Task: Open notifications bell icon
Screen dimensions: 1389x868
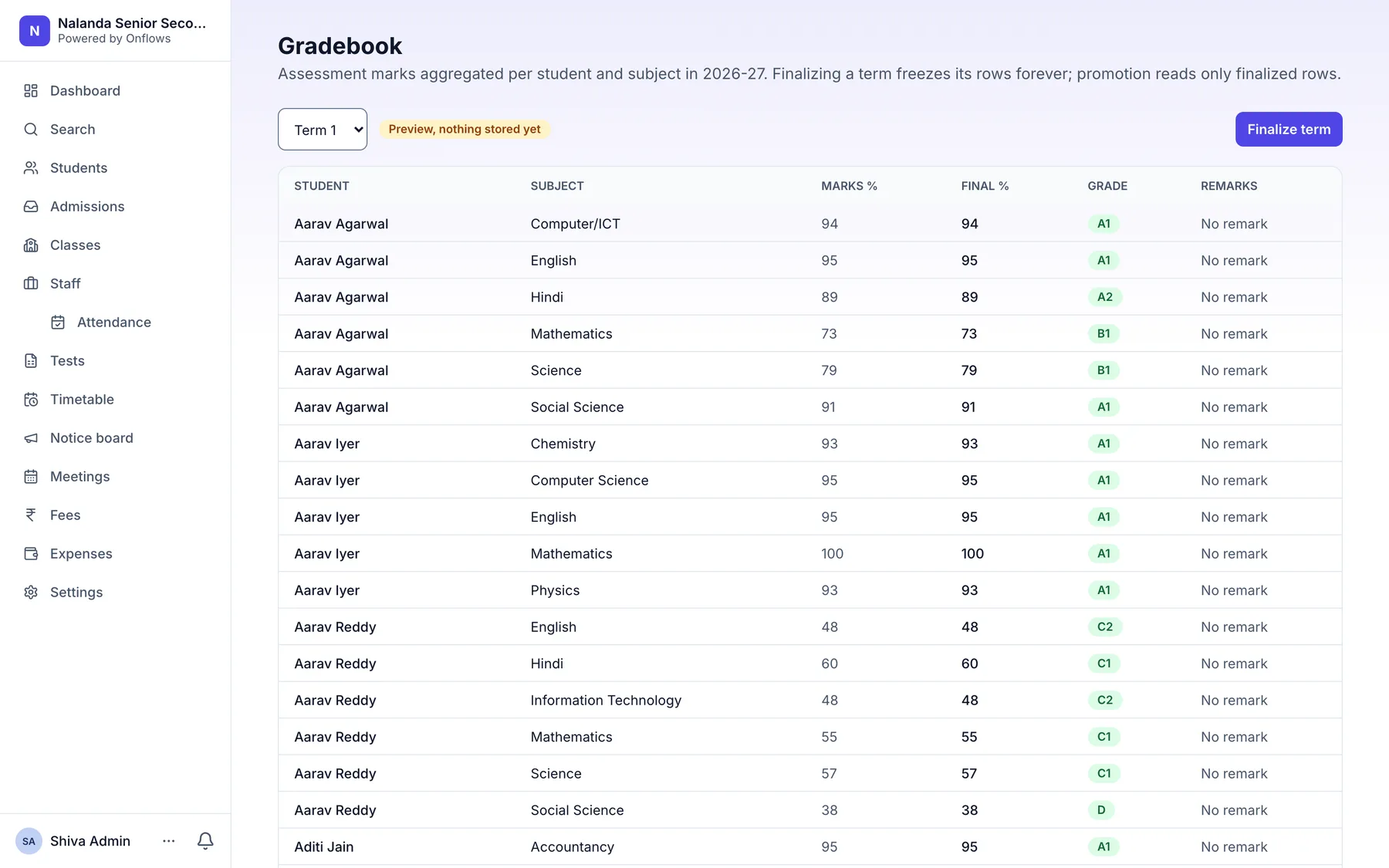Action: click(205, 841)
